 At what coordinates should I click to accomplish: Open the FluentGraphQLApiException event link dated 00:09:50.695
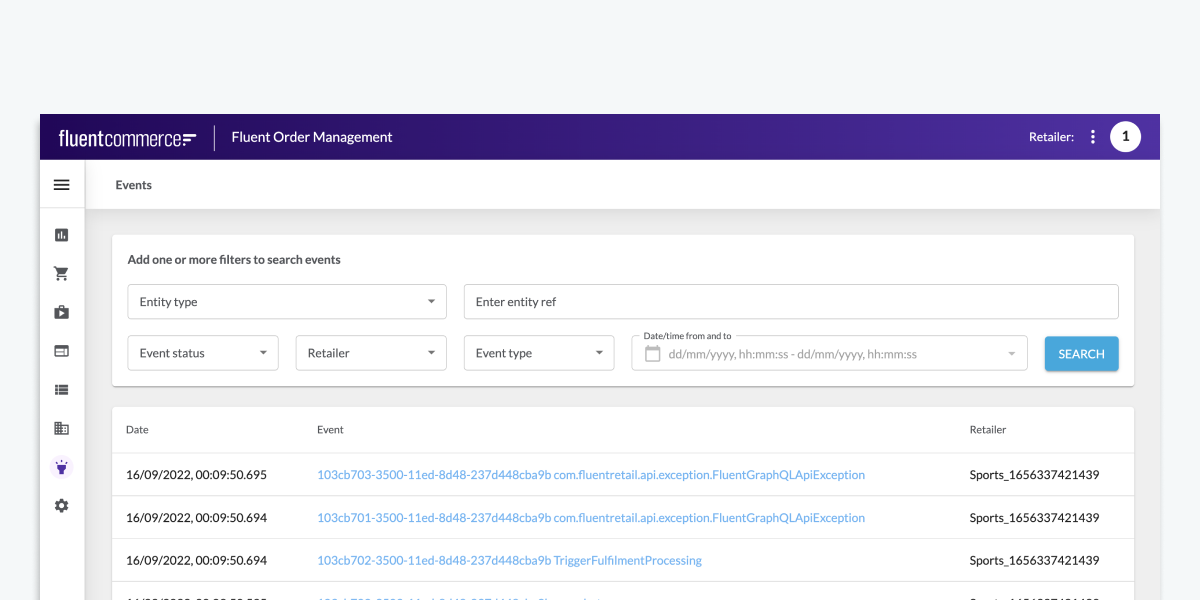591,474
